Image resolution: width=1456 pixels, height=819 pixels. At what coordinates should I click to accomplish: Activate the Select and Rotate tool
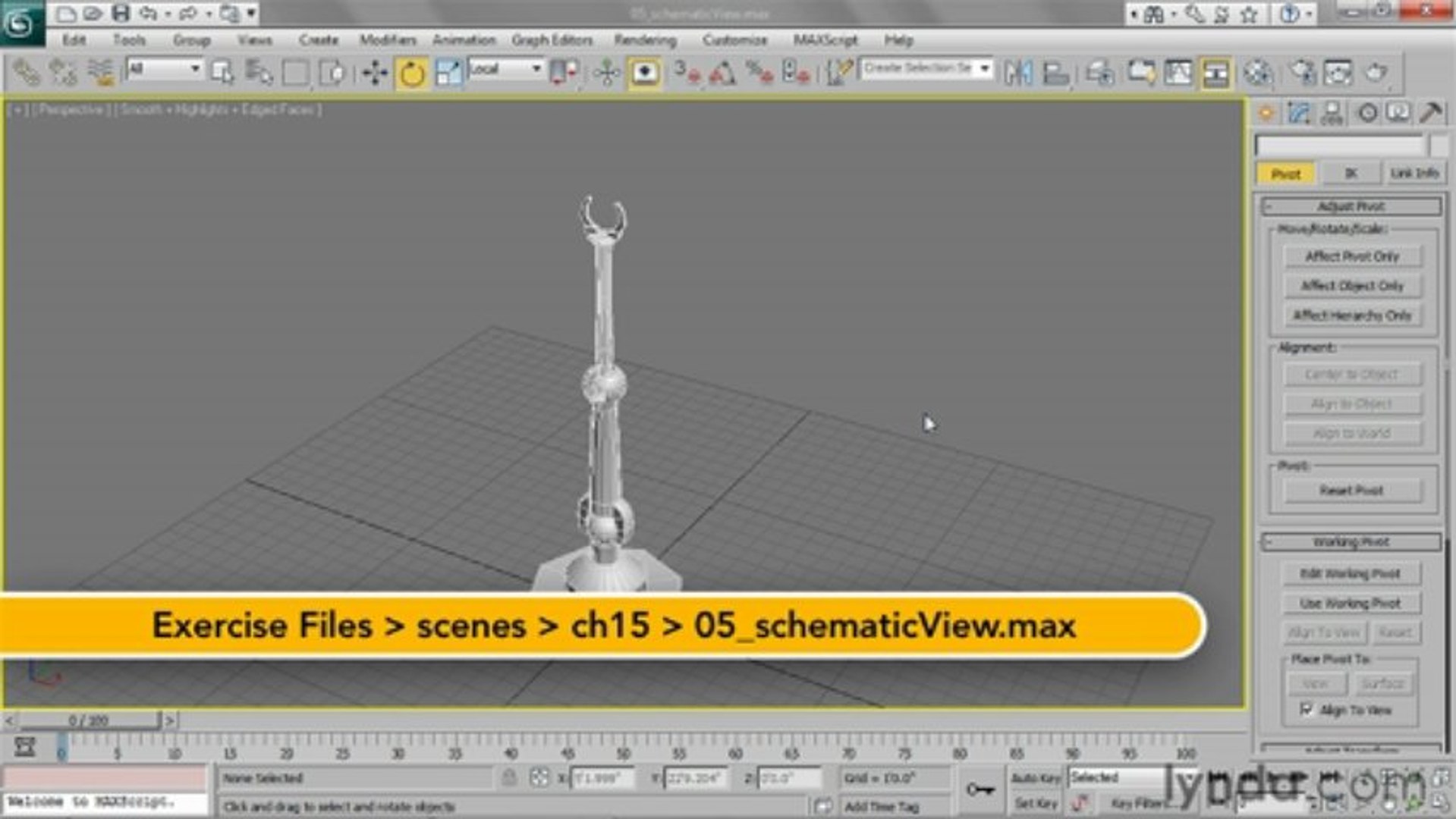pyautogui.click(x=412, y=73)
